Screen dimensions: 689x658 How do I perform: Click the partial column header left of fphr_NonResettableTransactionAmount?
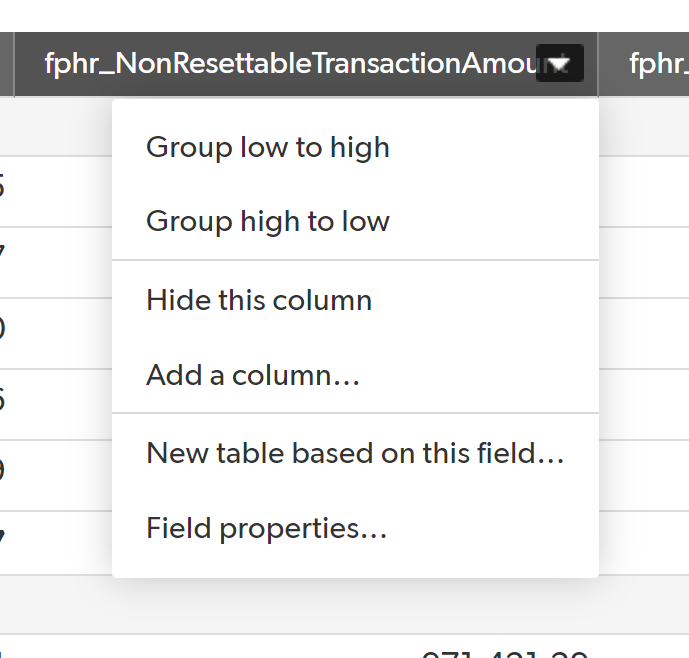point(7,64)
